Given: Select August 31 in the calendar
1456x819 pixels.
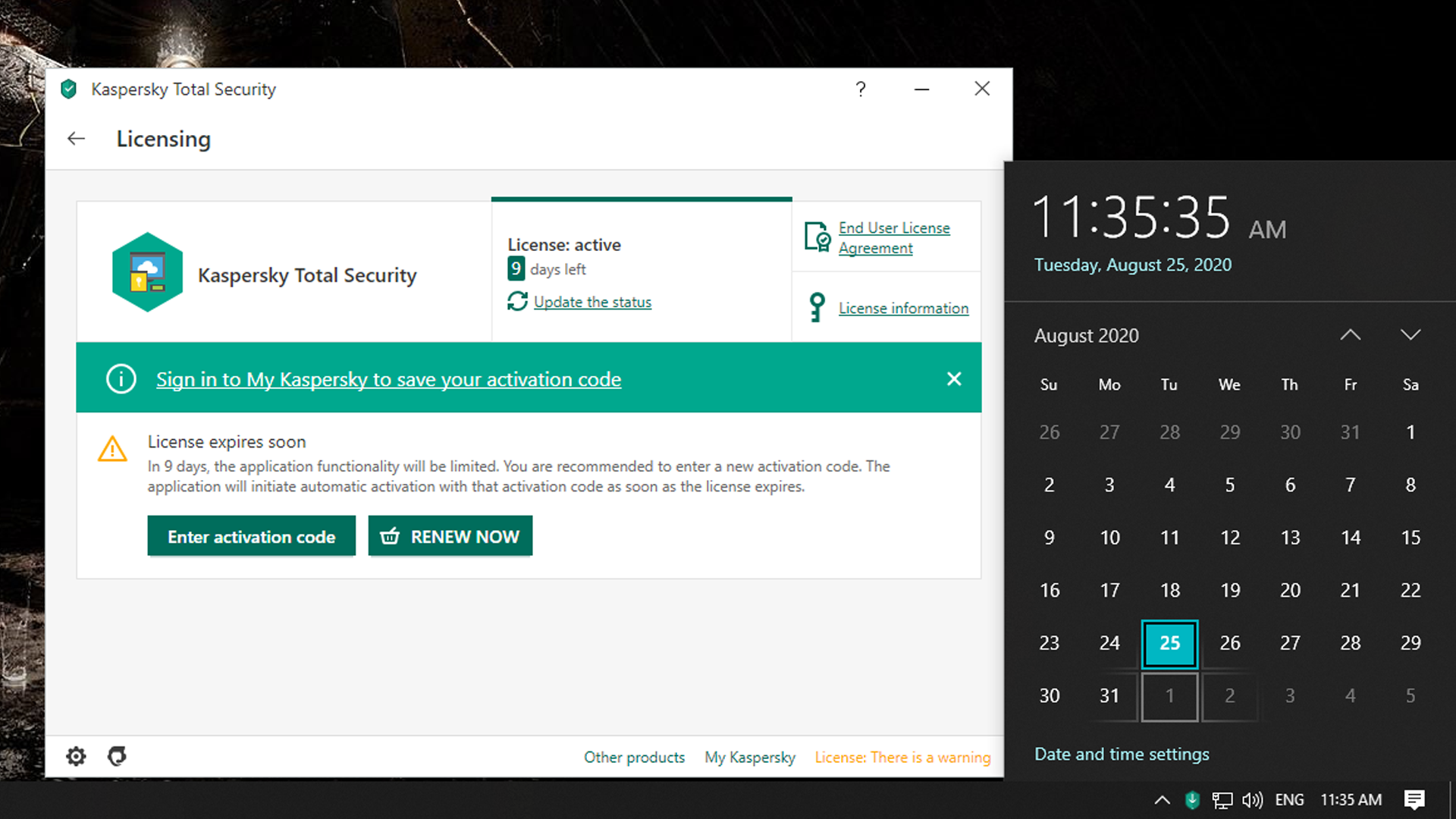Looking at the screenshot, I should tap(1109, 696).
